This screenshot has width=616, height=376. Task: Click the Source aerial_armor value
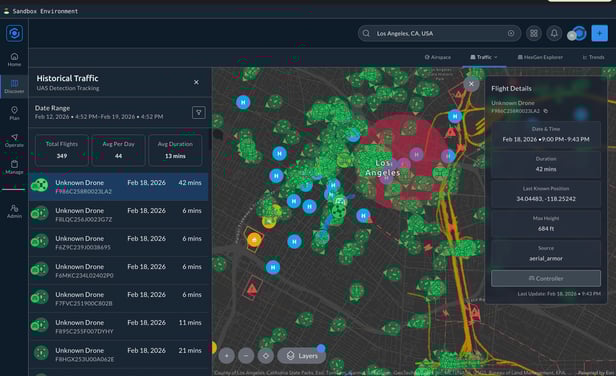(x=546, y=259)
